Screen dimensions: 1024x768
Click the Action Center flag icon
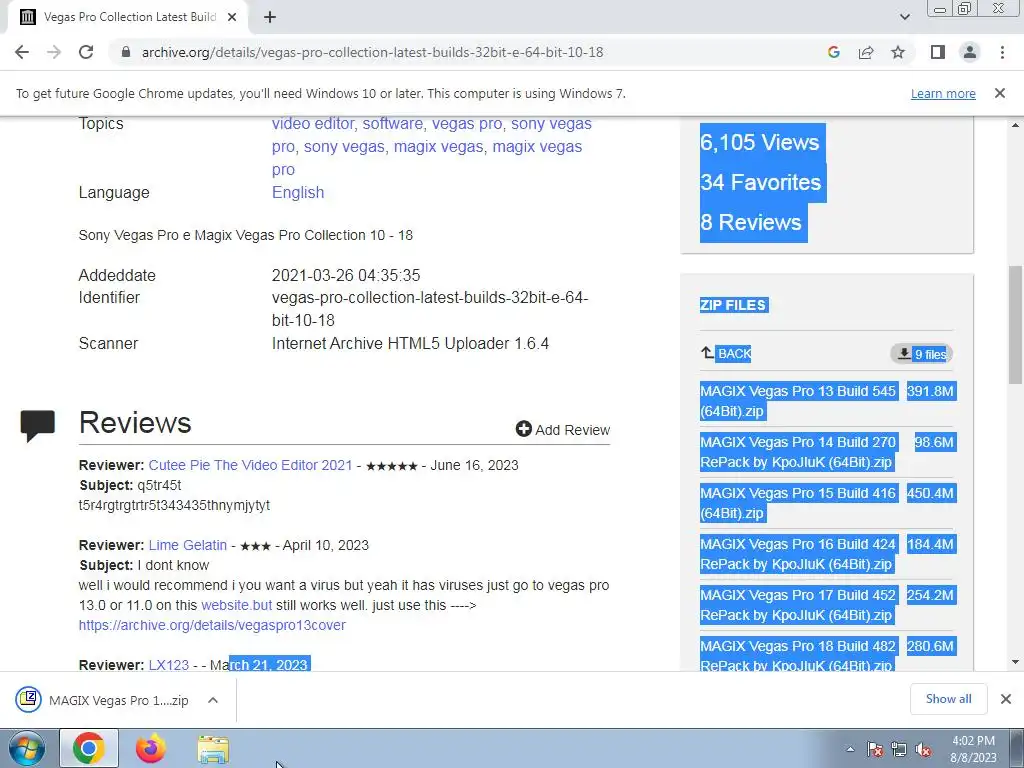click(x=875, y=750)
